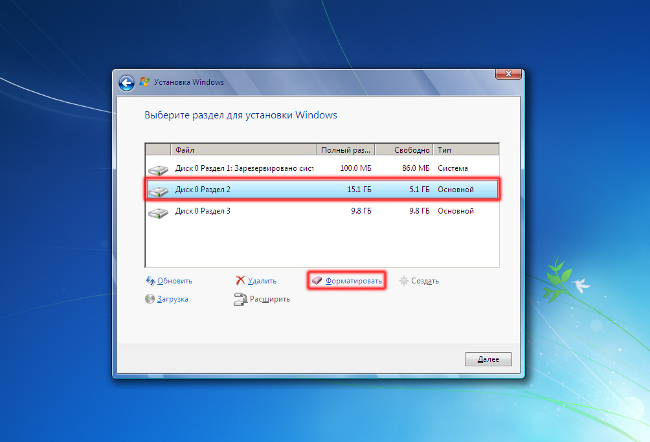
Task: Select row Диск 0 Раздел 1: Зарезервировано
Action: coord(322,168)
